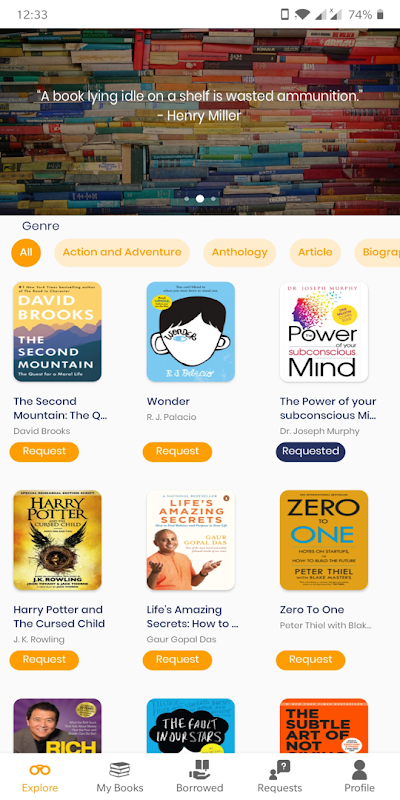Open the Explore glasses icon tab
400x800 pixels.
(40, 769)
